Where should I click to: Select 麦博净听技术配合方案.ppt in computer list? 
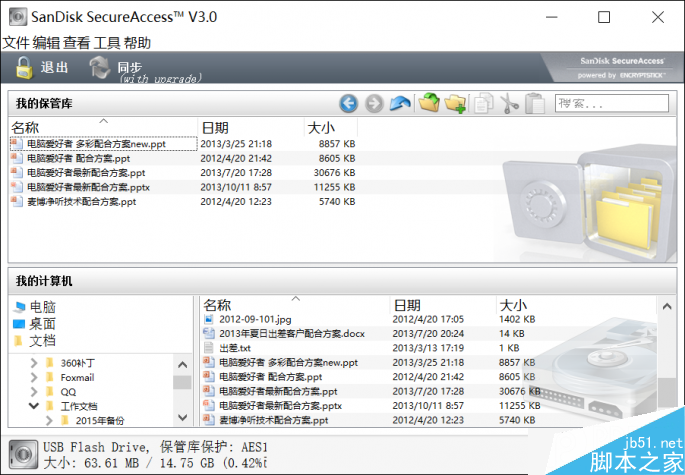(273, 420)
